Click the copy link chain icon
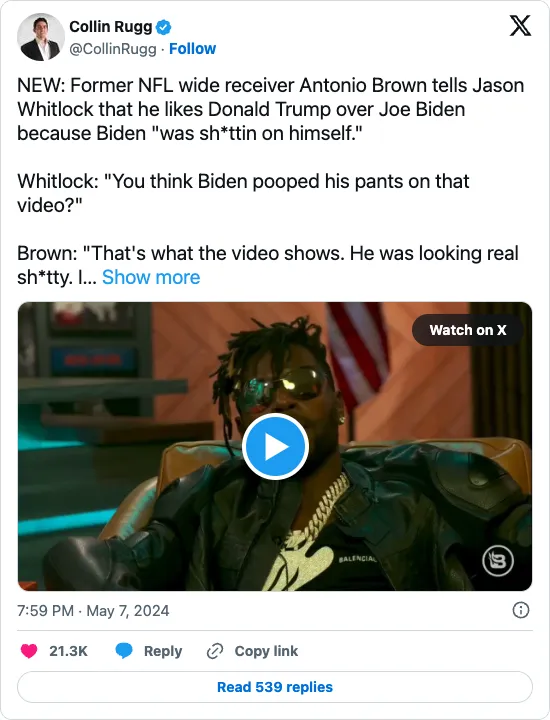Screen dimensions: 550x720 215,651
